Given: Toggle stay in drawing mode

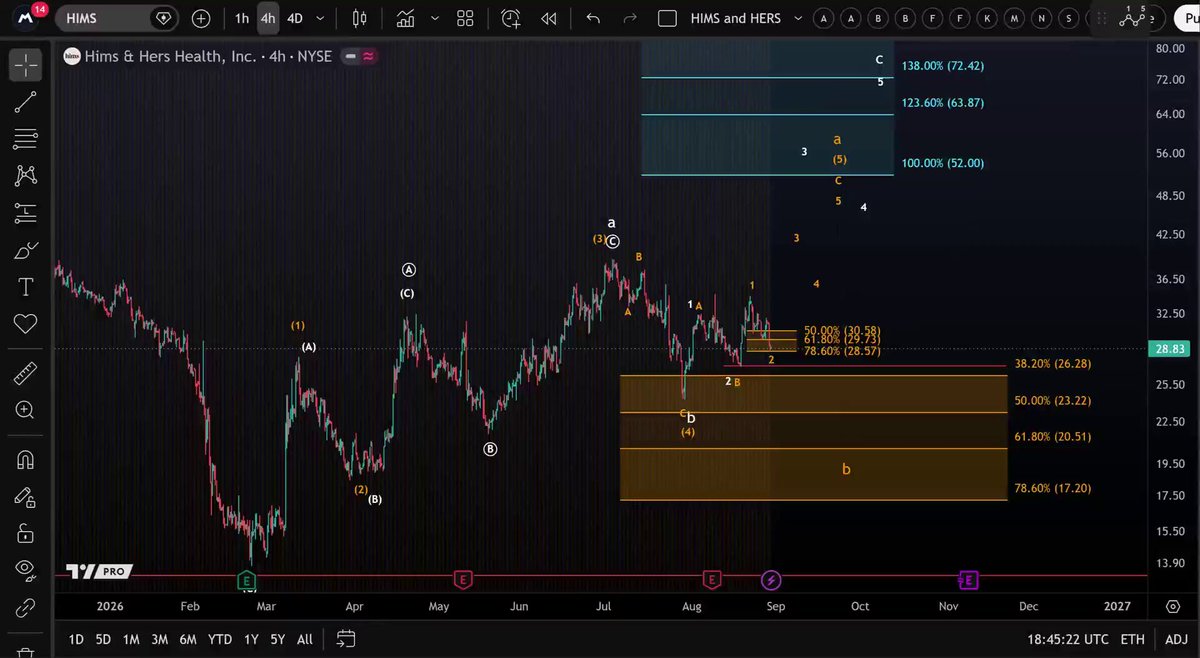Looking at the screenshot, I should coord(26,497).
